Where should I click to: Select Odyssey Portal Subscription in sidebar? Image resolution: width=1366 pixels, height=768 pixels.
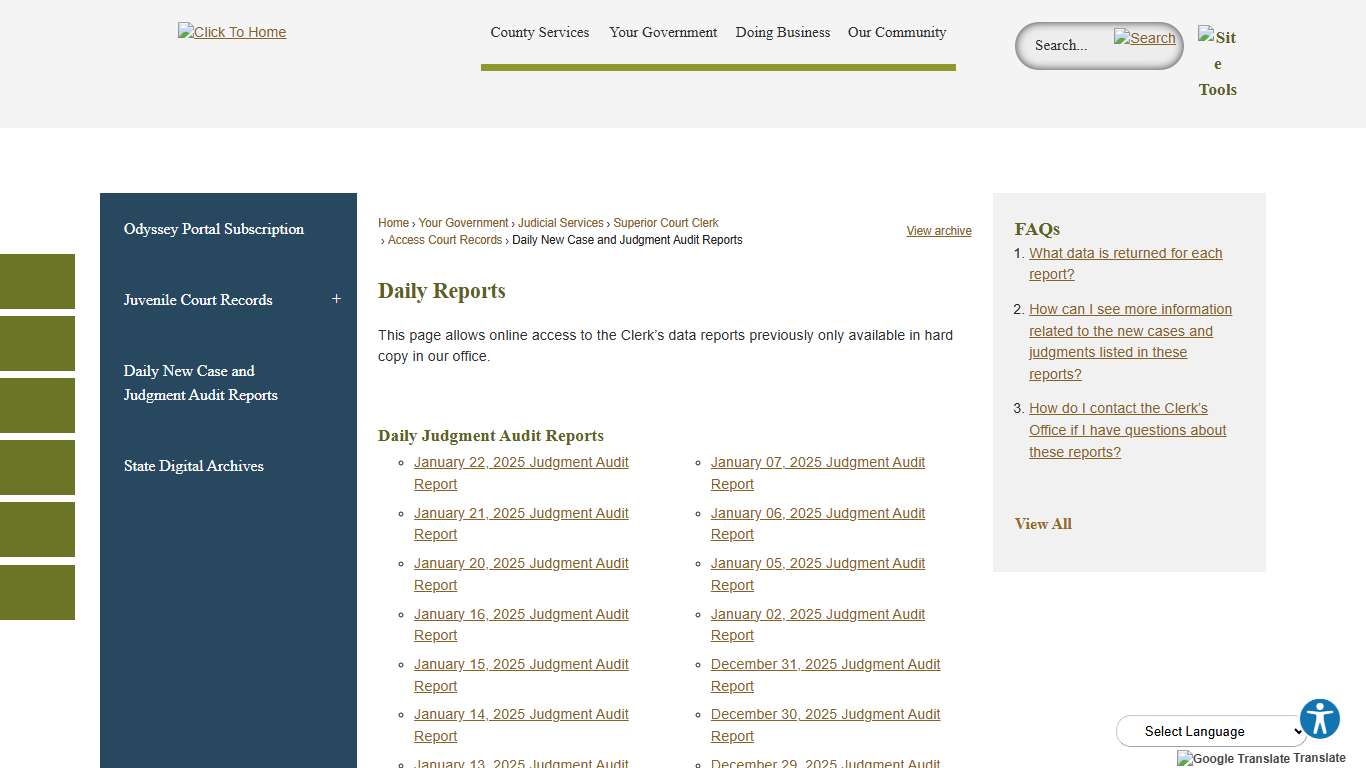[x=213, y=229]
